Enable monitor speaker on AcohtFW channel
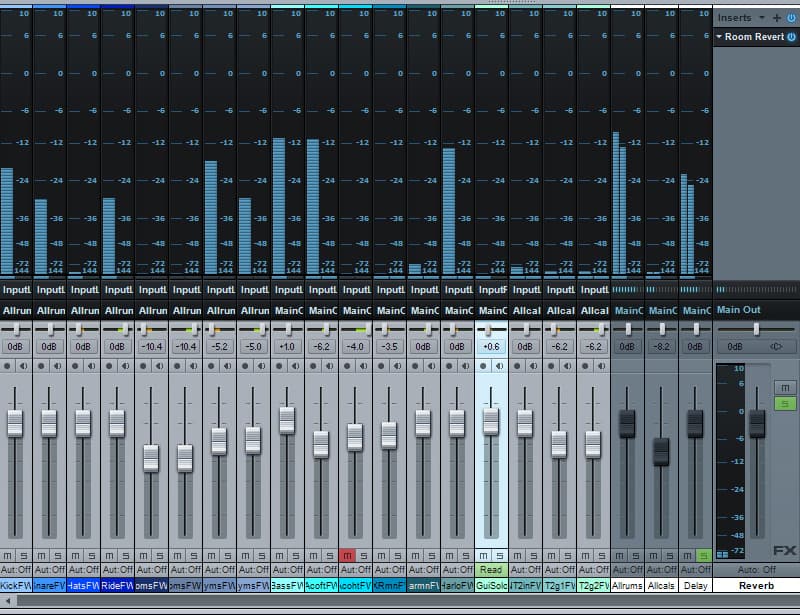The image size is (800, 615). pyautogui.click(x=364, y=366)
